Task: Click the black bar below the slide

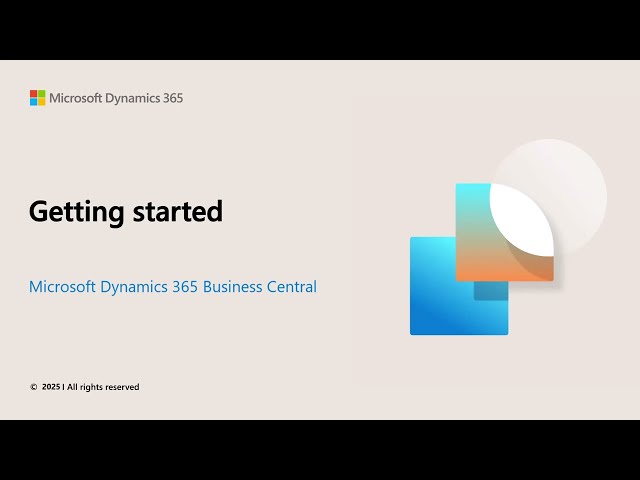Action: pyautogui.click(x=320, y=450)
